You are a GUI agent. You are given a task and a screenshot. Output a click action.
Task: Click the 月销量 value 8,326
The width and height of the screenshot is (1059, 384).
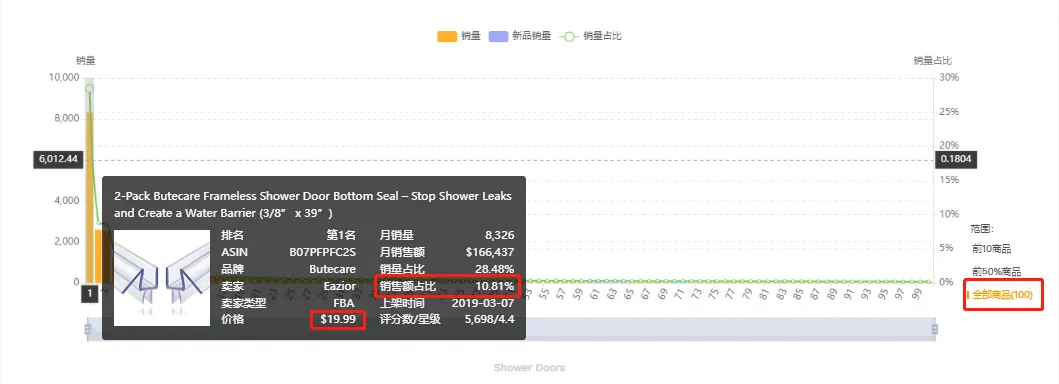tap(499, 236)
